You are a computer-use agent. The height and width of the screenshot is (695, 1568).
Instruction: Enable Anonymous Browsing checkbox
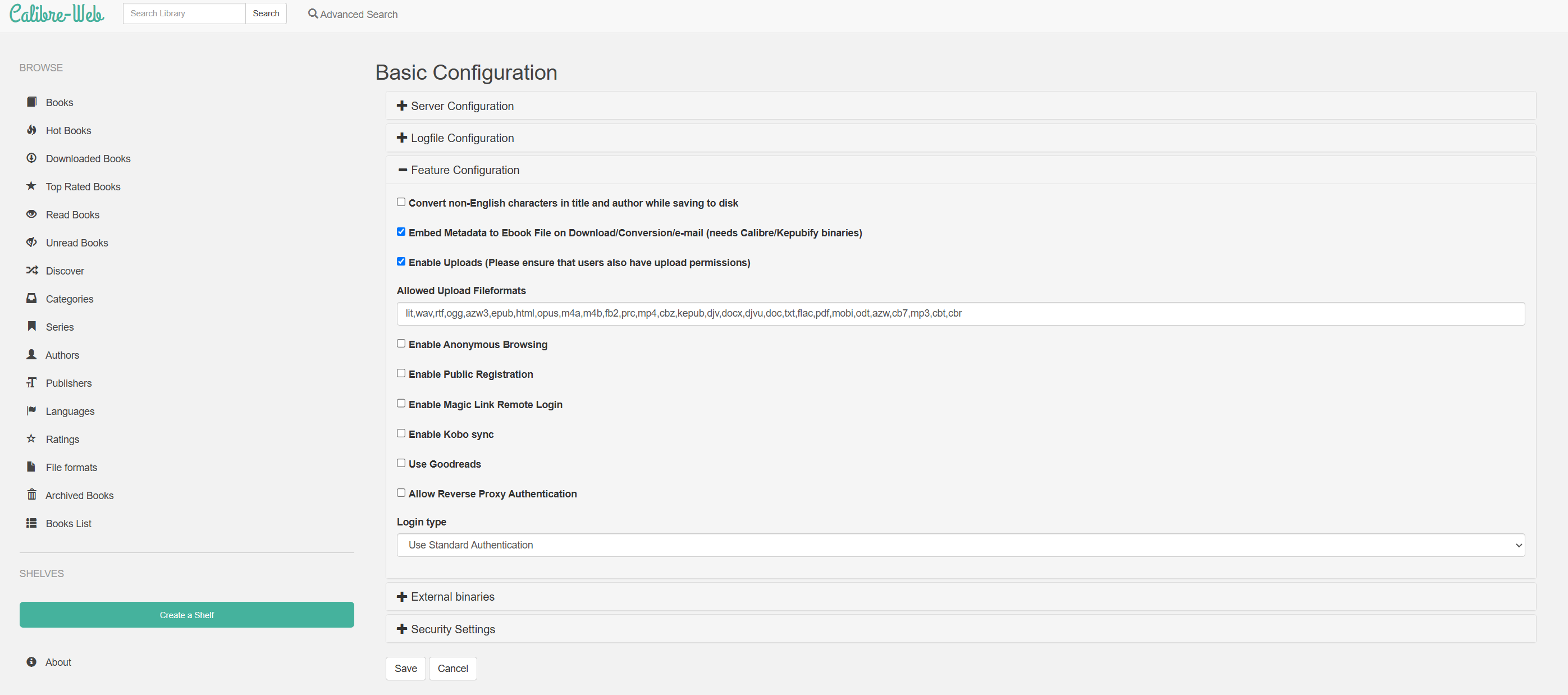click(401, 344)
